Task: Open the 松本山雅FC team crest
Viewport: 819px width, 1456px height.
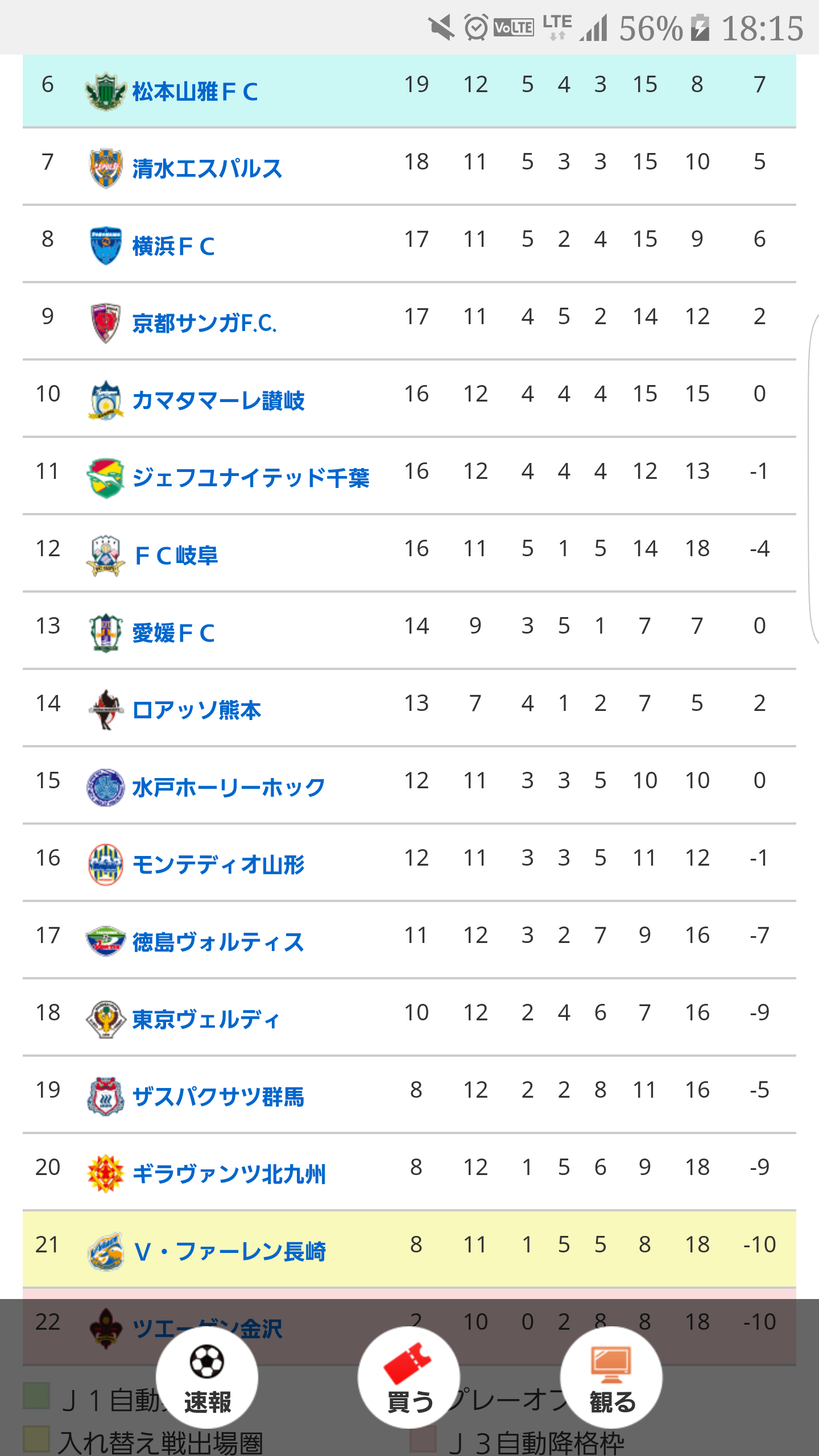Action: click(105, 91)
